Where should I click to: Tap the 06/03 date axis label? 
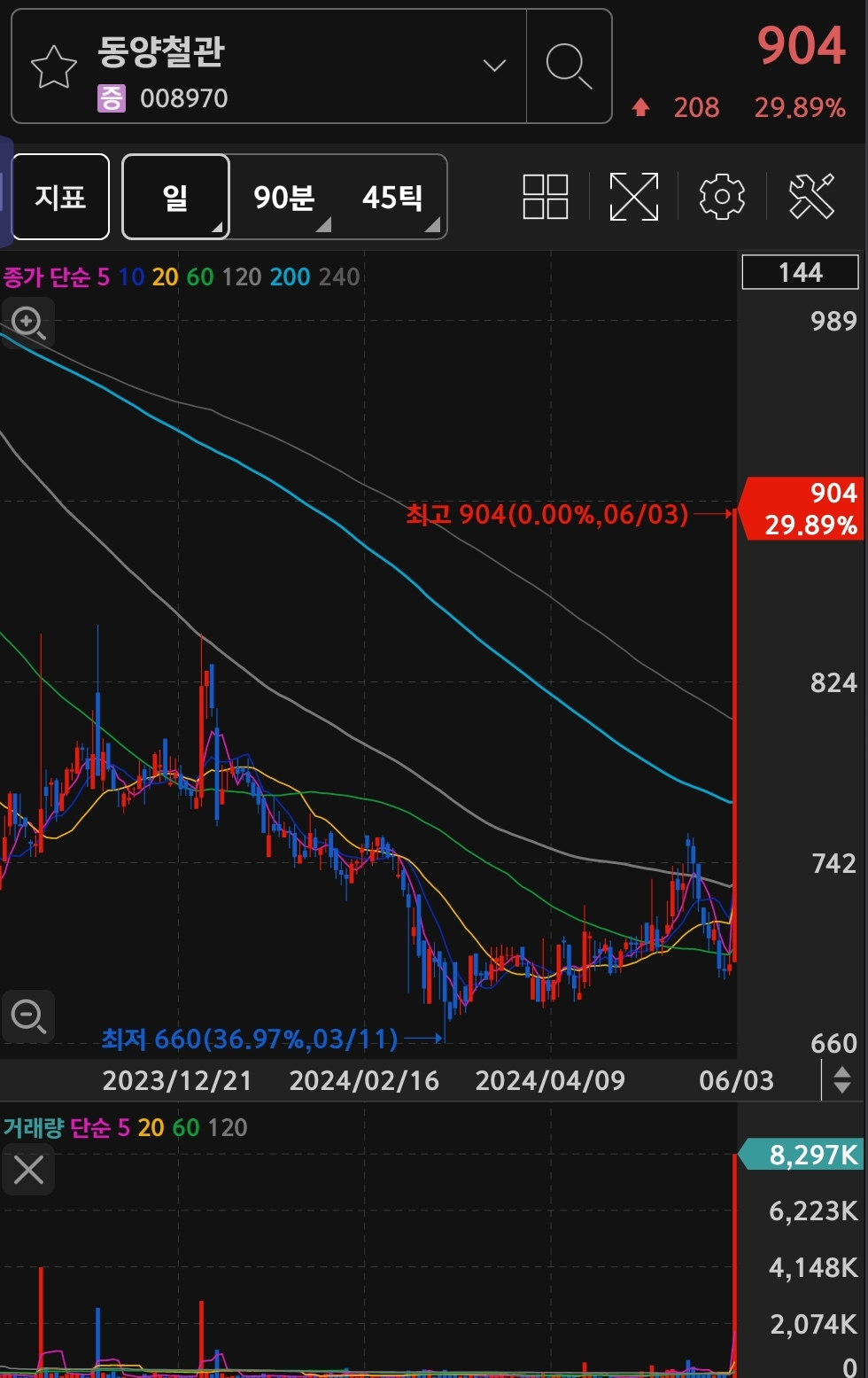click(x=736, y=1080)
